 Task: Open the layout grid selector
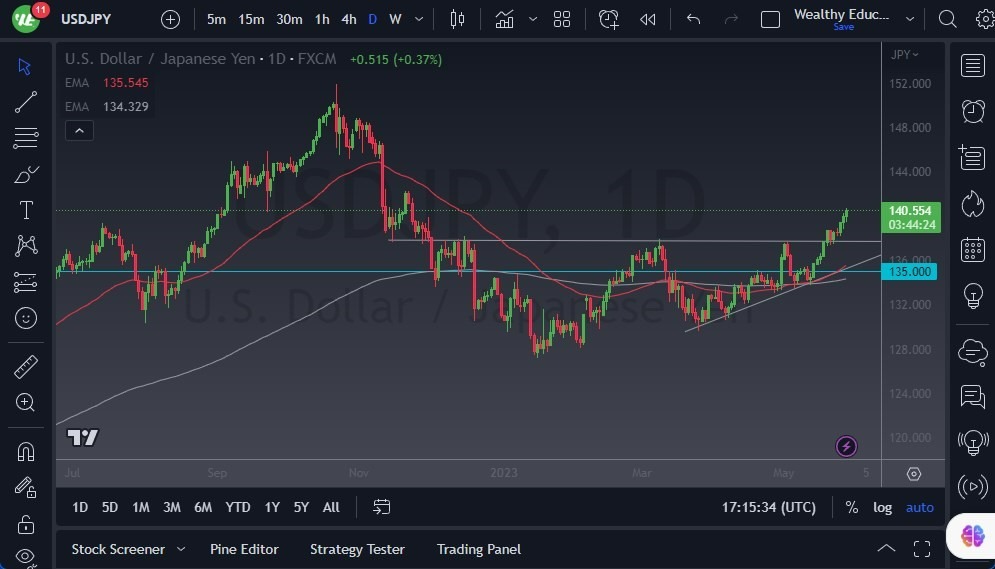tap(562, 20)
